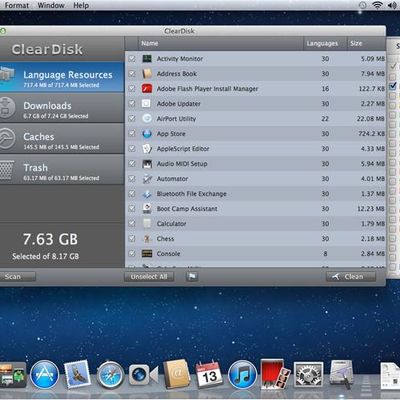
Task: Select the Bluetooth File Exchange row name
Action: coord(191,194)
